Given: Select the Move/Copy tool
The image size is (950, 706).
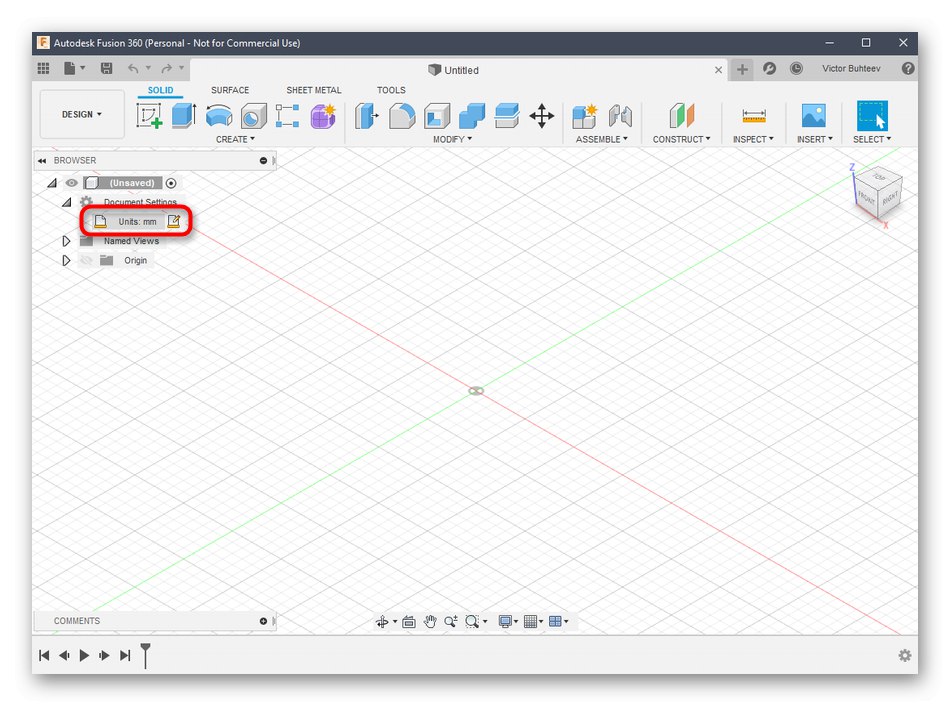Looking at the screenshot, I should tap(542, 115).
